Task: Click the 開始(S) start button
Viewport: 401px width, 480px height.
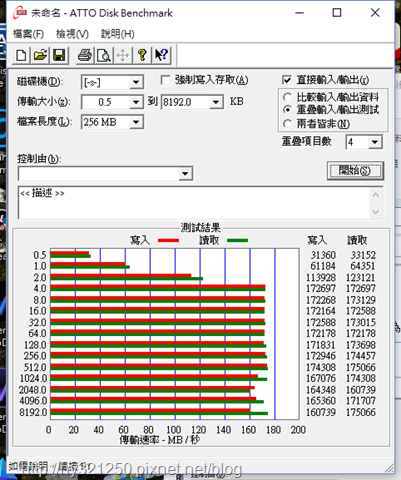Action: [355, 171]
